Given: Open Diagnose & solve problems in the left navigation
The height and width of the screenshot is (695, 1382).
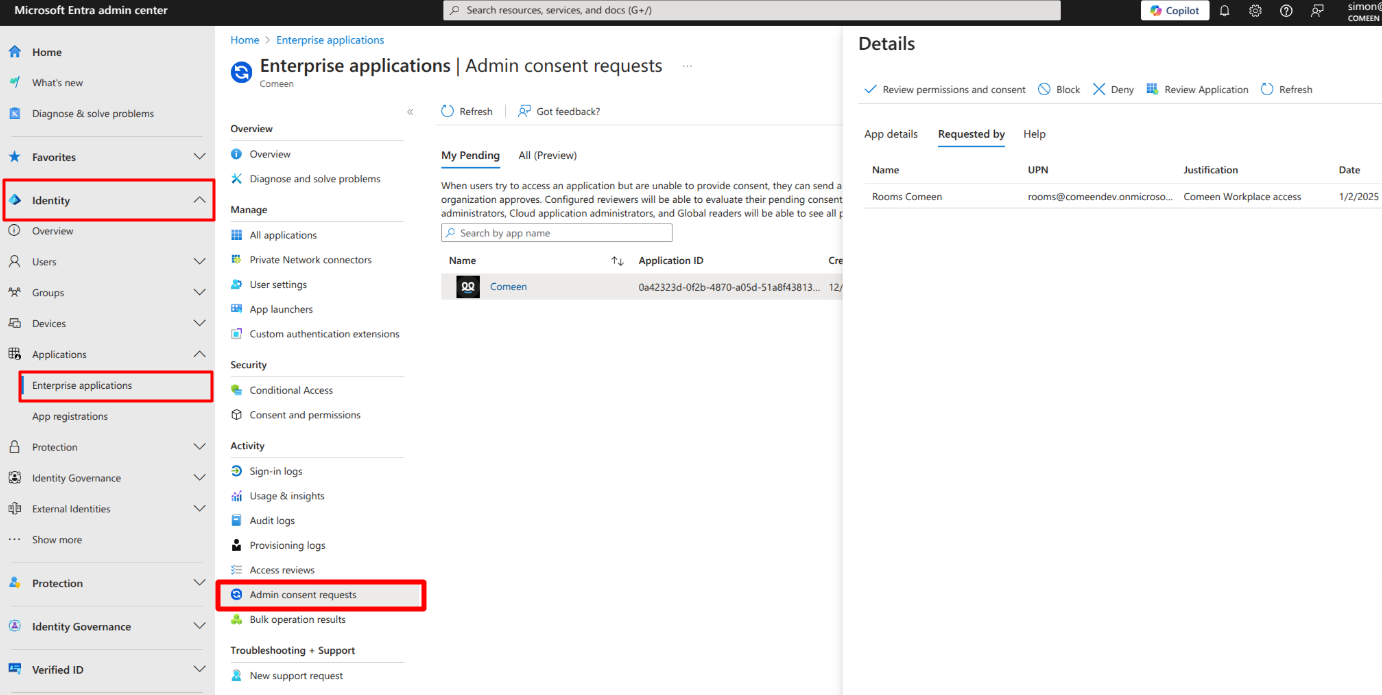Looking at the screenshot, I should pyautogui.click(x=93, y=114).
